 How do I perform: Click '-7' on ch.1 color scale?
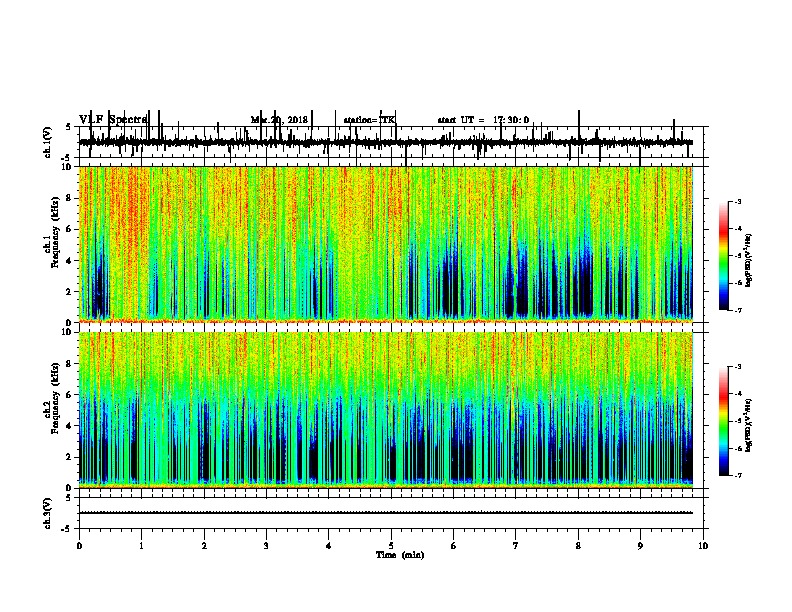(738, 310)
